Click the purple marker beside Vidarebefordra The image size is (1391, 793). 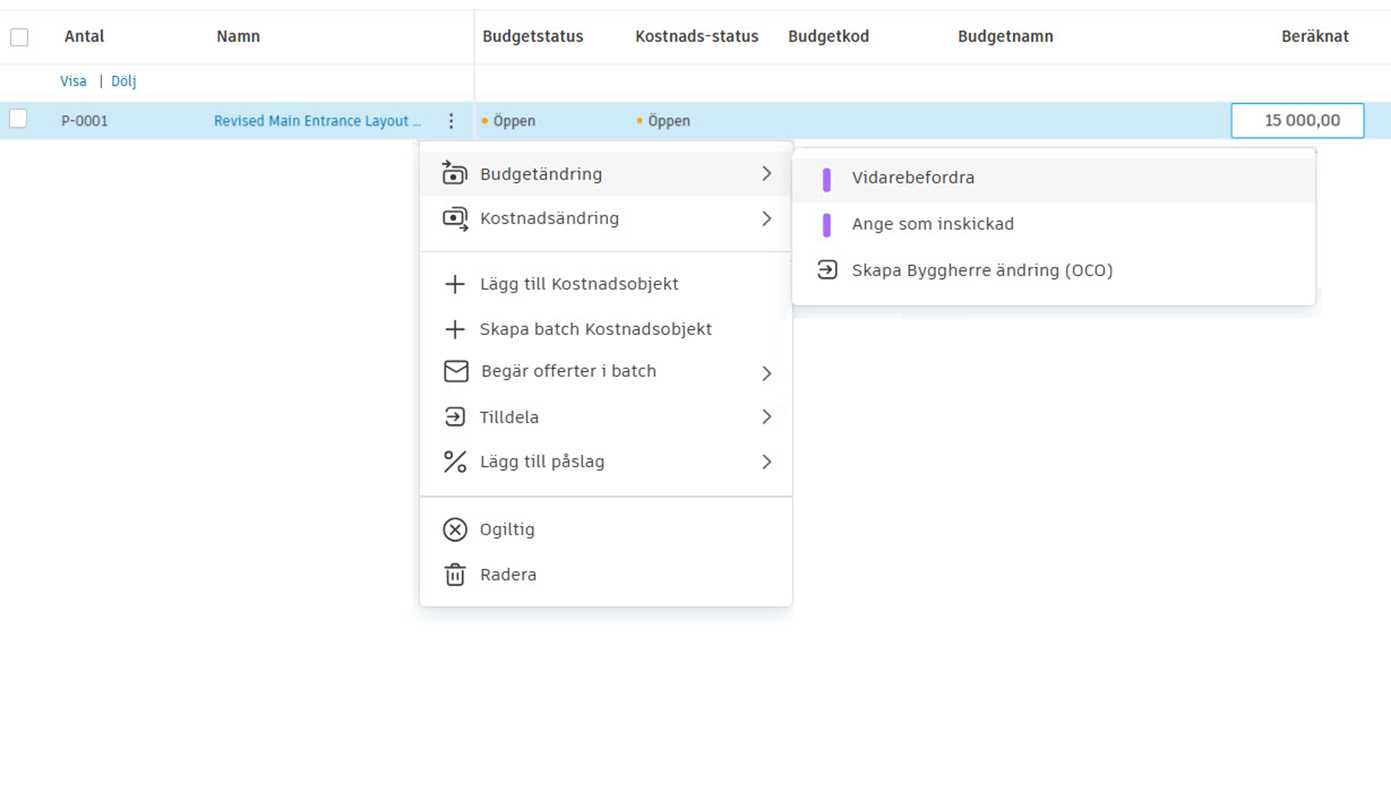pos(827,179)
